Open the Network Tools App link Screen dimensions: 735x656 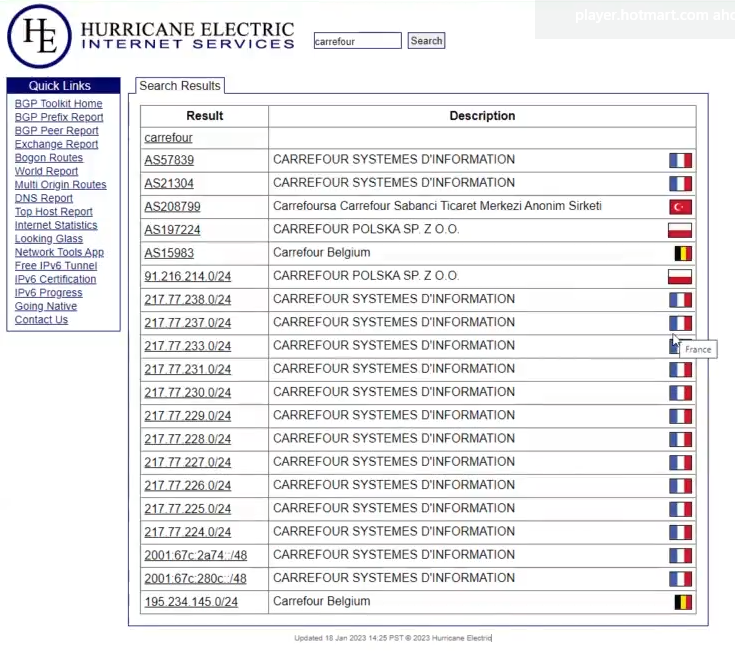(x=59, y=252)
